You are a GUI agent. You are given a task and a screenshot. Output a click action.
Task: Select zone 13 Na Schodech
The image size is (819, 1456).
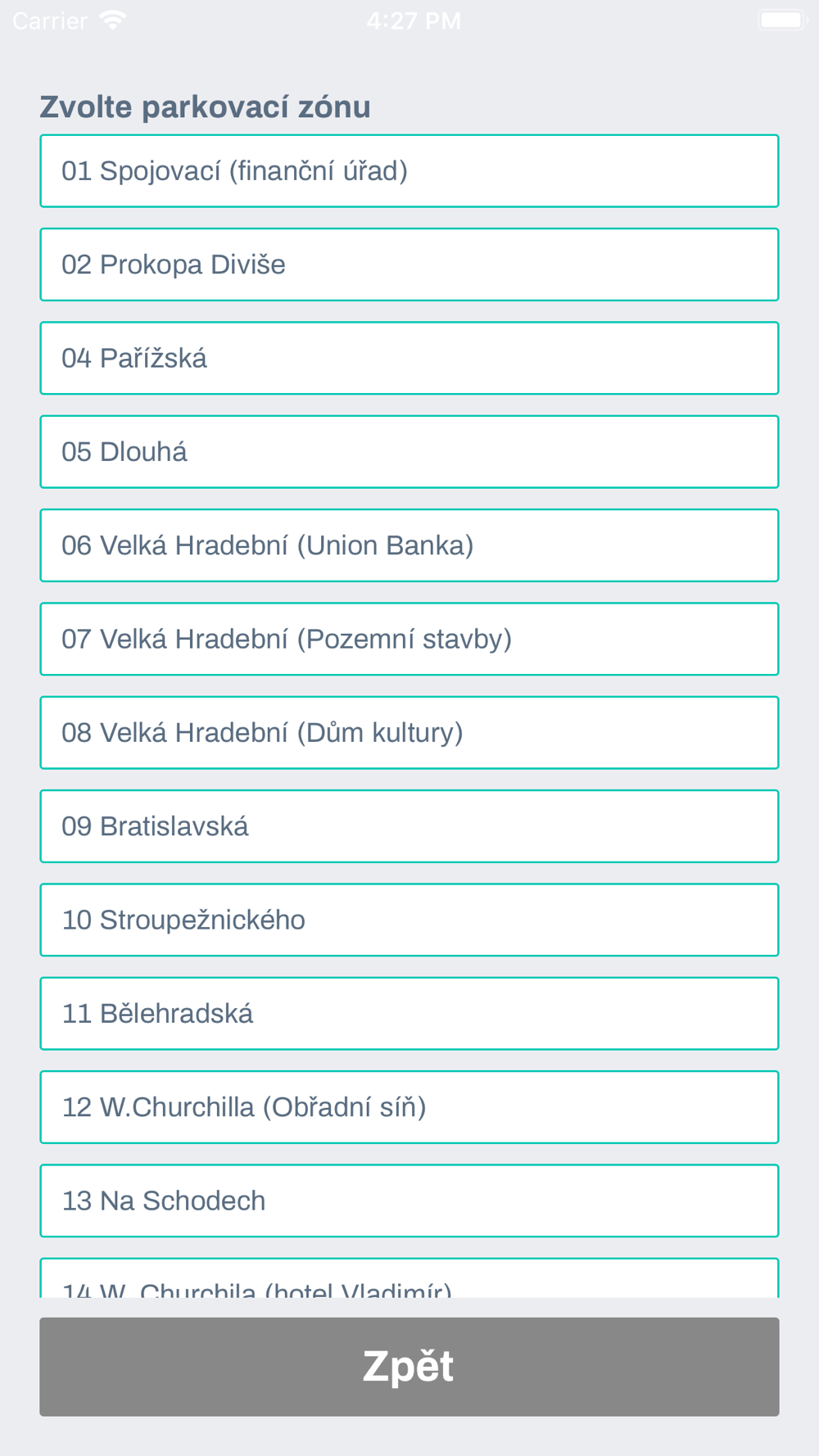409,1201
